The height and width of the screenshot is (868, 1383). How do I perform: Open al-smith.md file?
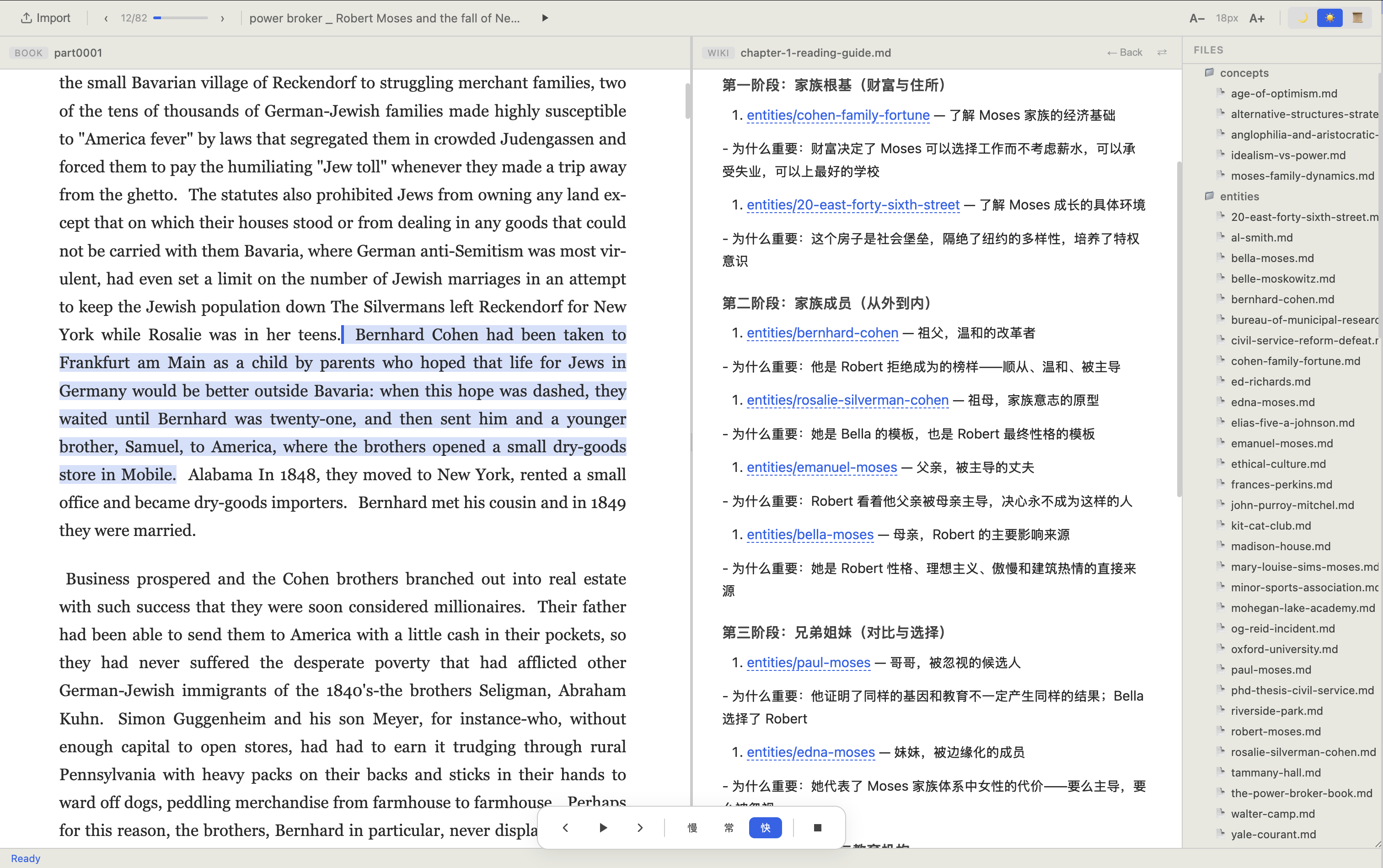1261,238
